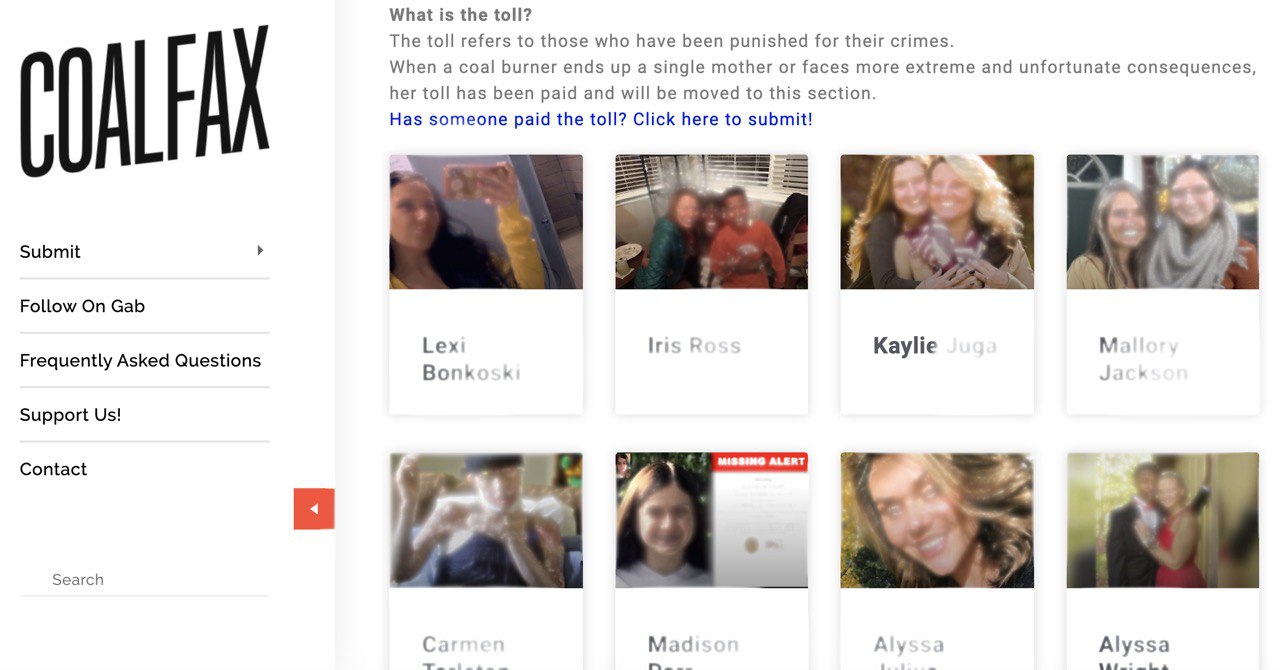Open the thumbnail above the Lexi Bonkoski caption
1280x670 pixels.
tap(486, 222)
